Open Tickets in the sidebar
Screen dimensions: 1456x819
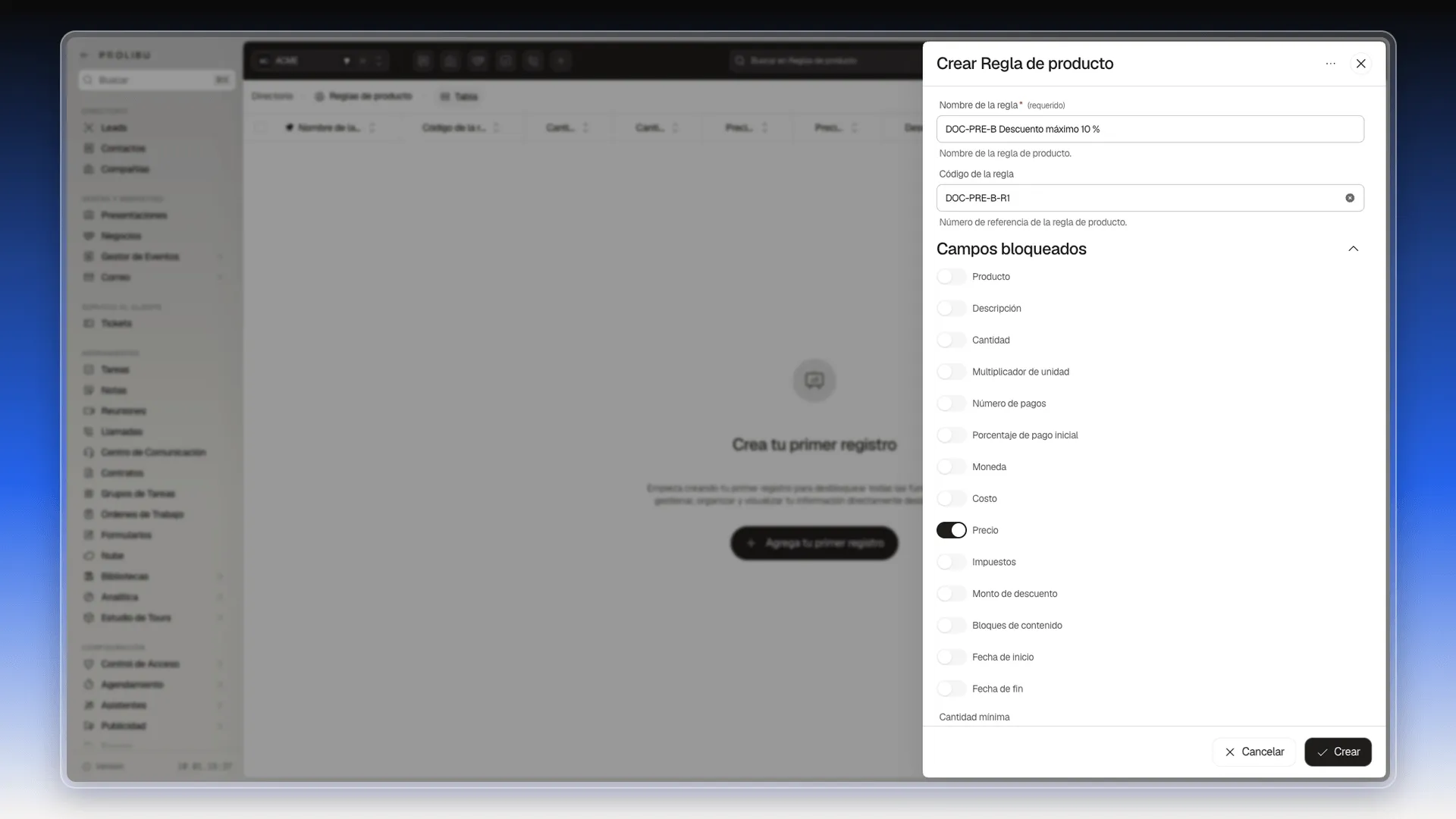[x=116, y=324]
